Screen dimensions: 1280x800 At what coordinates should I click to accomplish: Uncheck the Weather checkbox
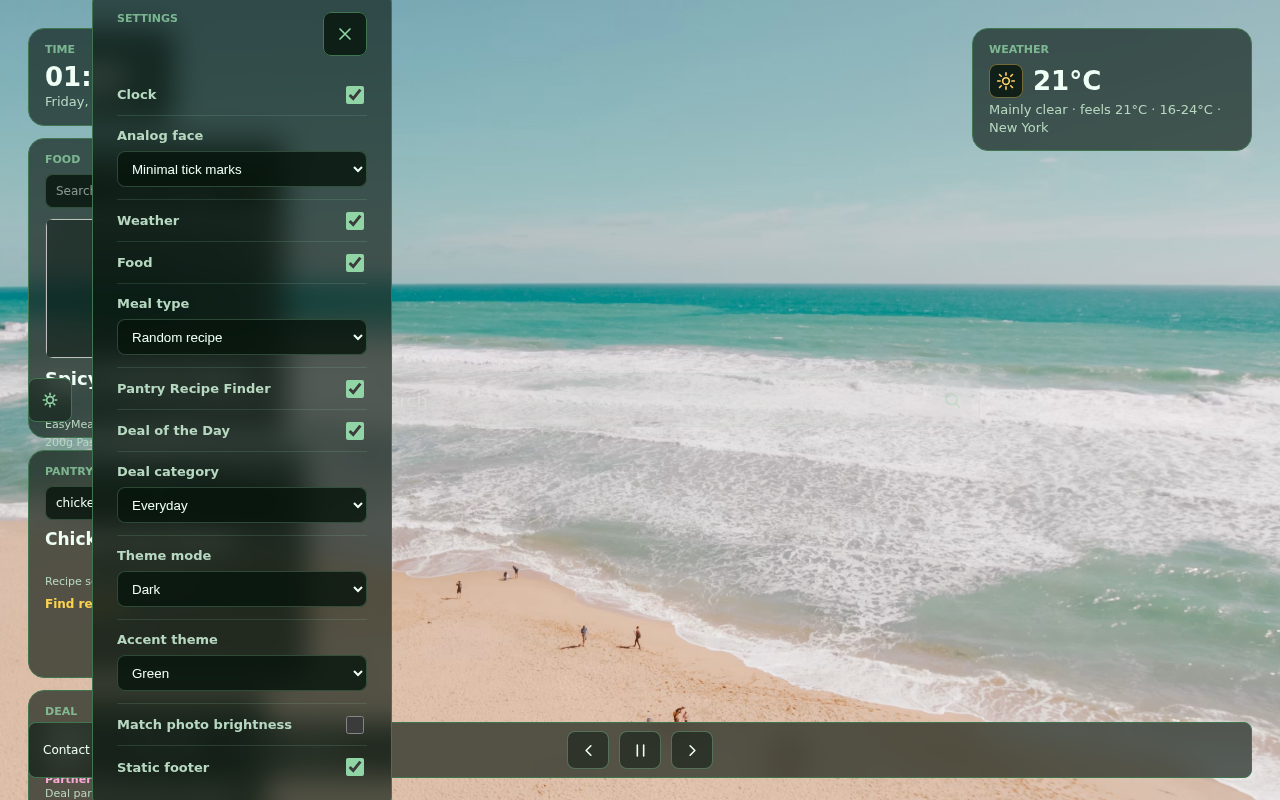pyautogui.click(x=355, y=221)
